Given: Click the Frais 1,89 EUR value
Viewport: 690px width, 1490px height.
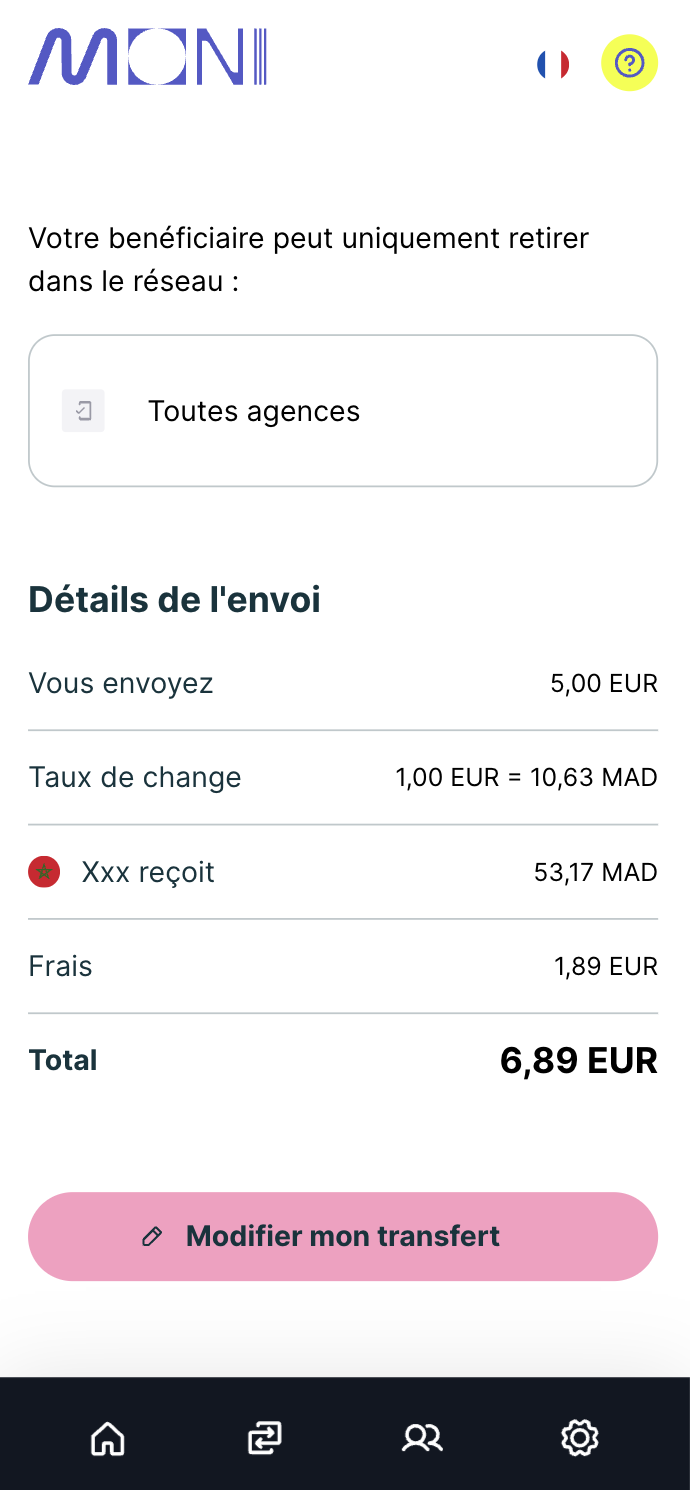Looking at the screenshot, I should click(606, 966).
